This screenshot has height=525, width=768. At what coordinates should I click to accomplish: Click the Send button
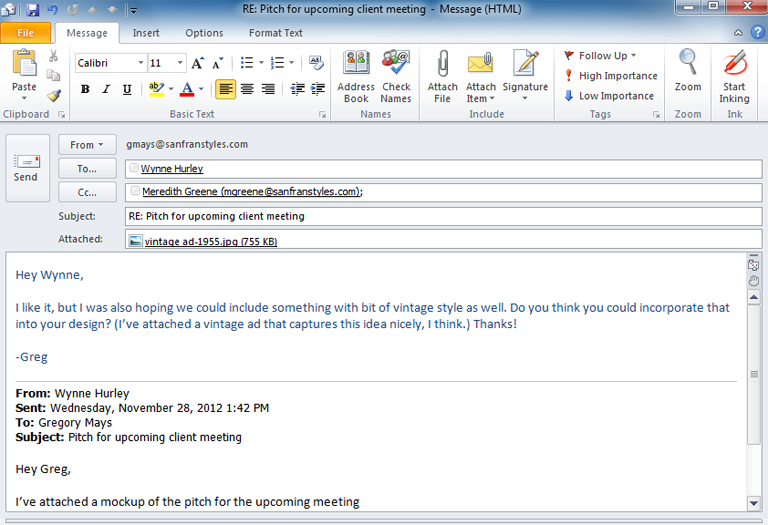pyautogui.click(x=26, y=167)
